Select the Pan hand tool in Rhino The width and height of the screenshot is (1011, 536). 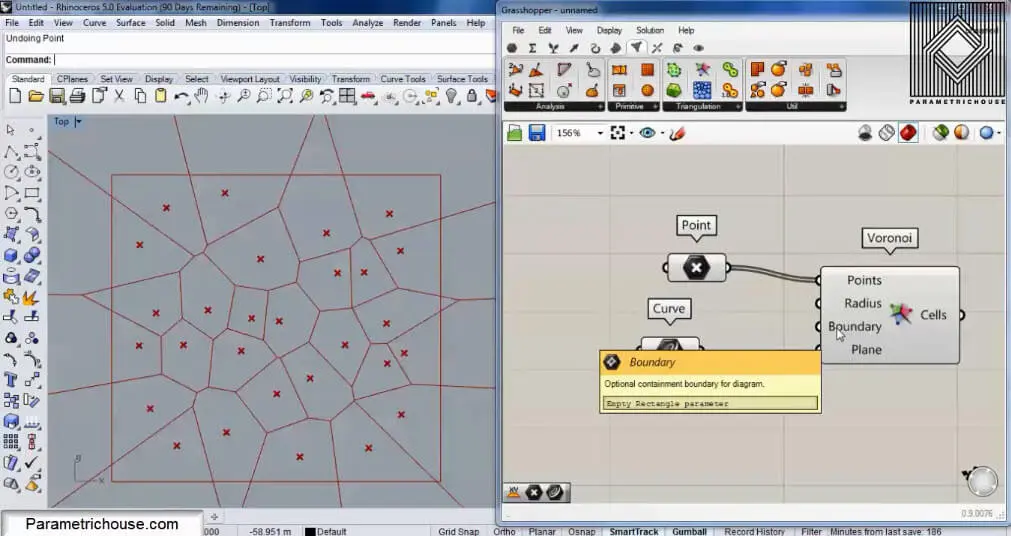202,96
